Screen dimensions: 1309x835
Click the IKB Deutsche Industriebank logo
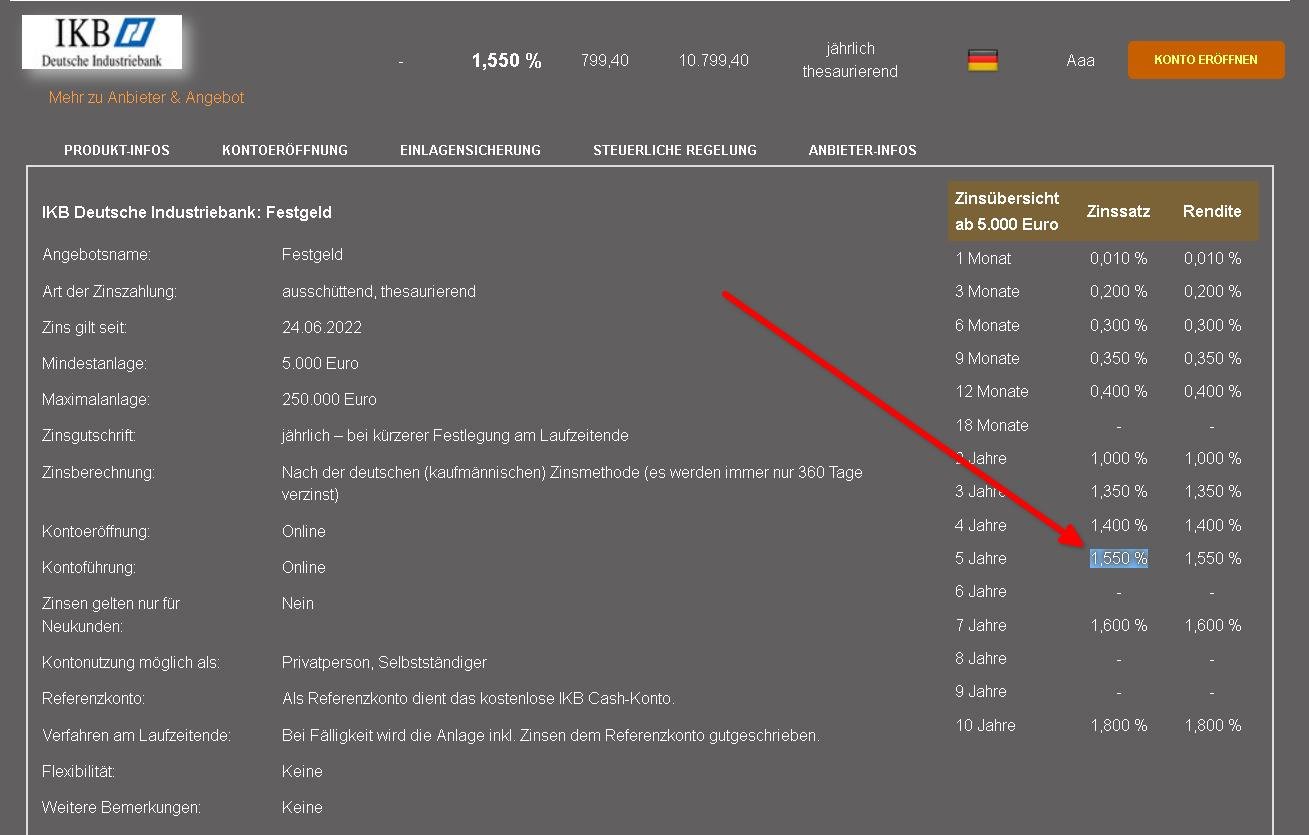[102, 42]
